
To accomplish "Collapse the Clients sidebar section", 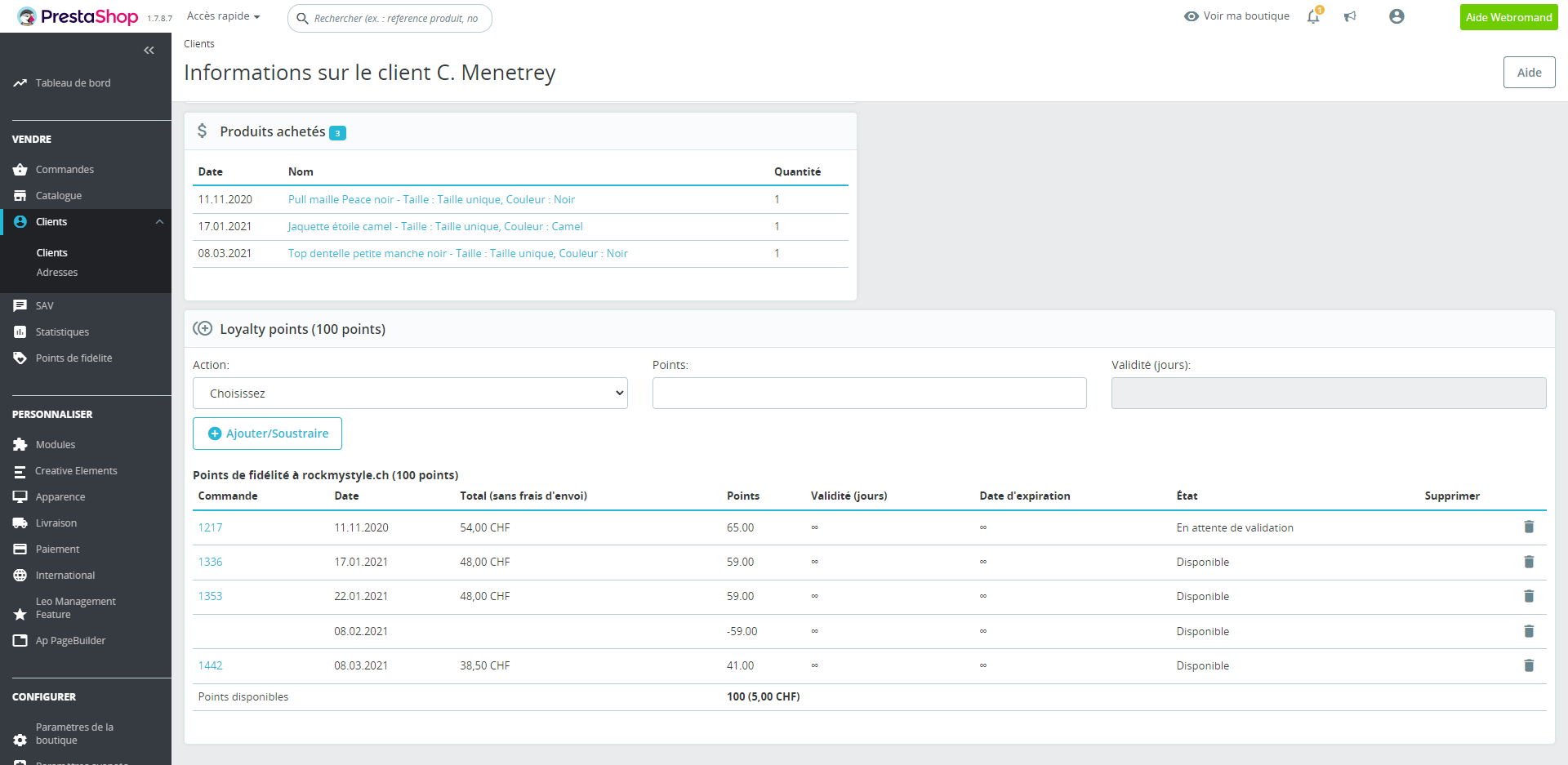I will 159,222.
